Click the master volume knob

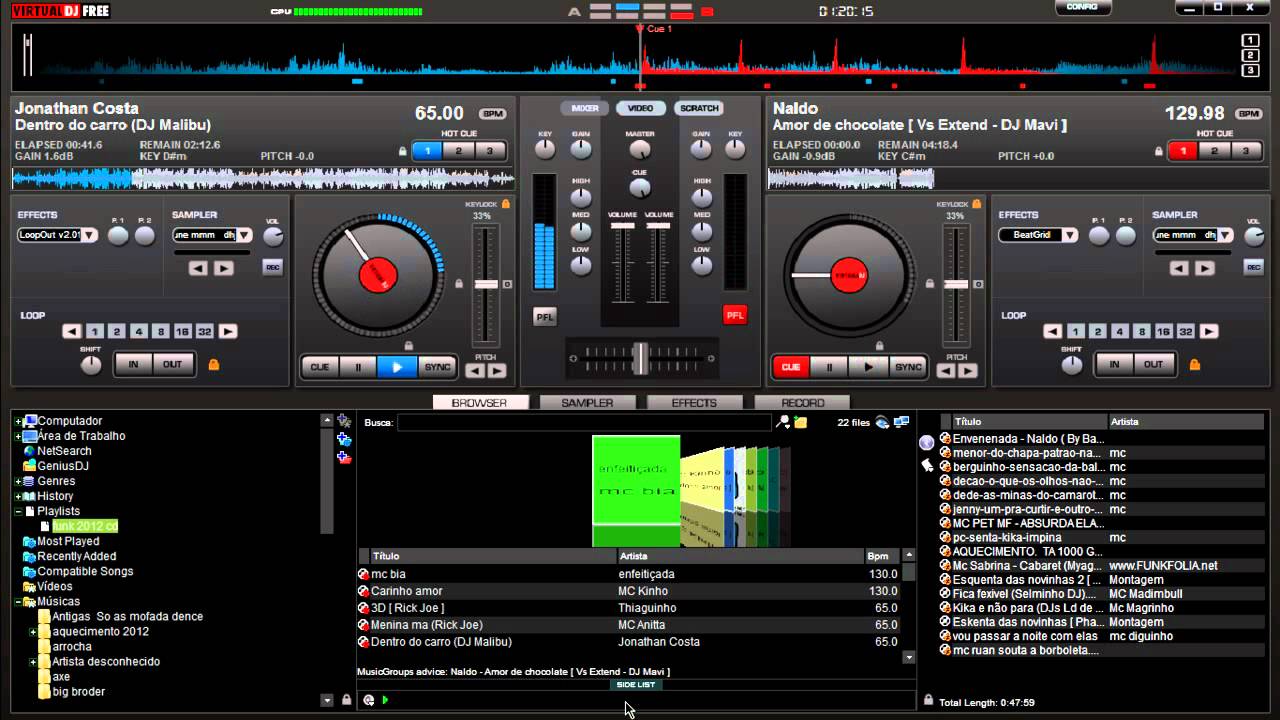pyautogui.click(x=640, y=150)
